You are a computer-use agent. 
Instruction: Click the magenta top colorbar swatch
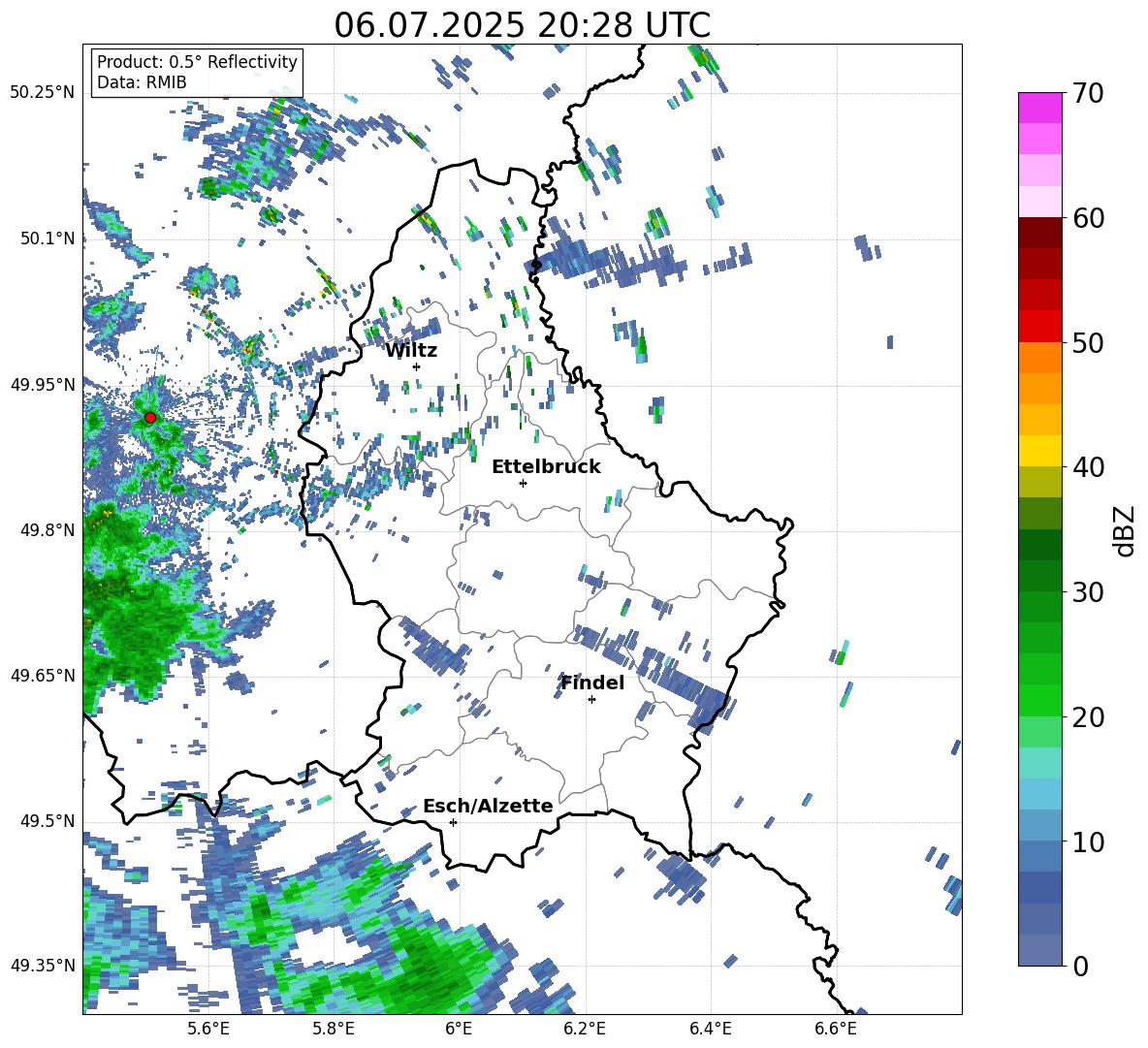(1039, 108)
